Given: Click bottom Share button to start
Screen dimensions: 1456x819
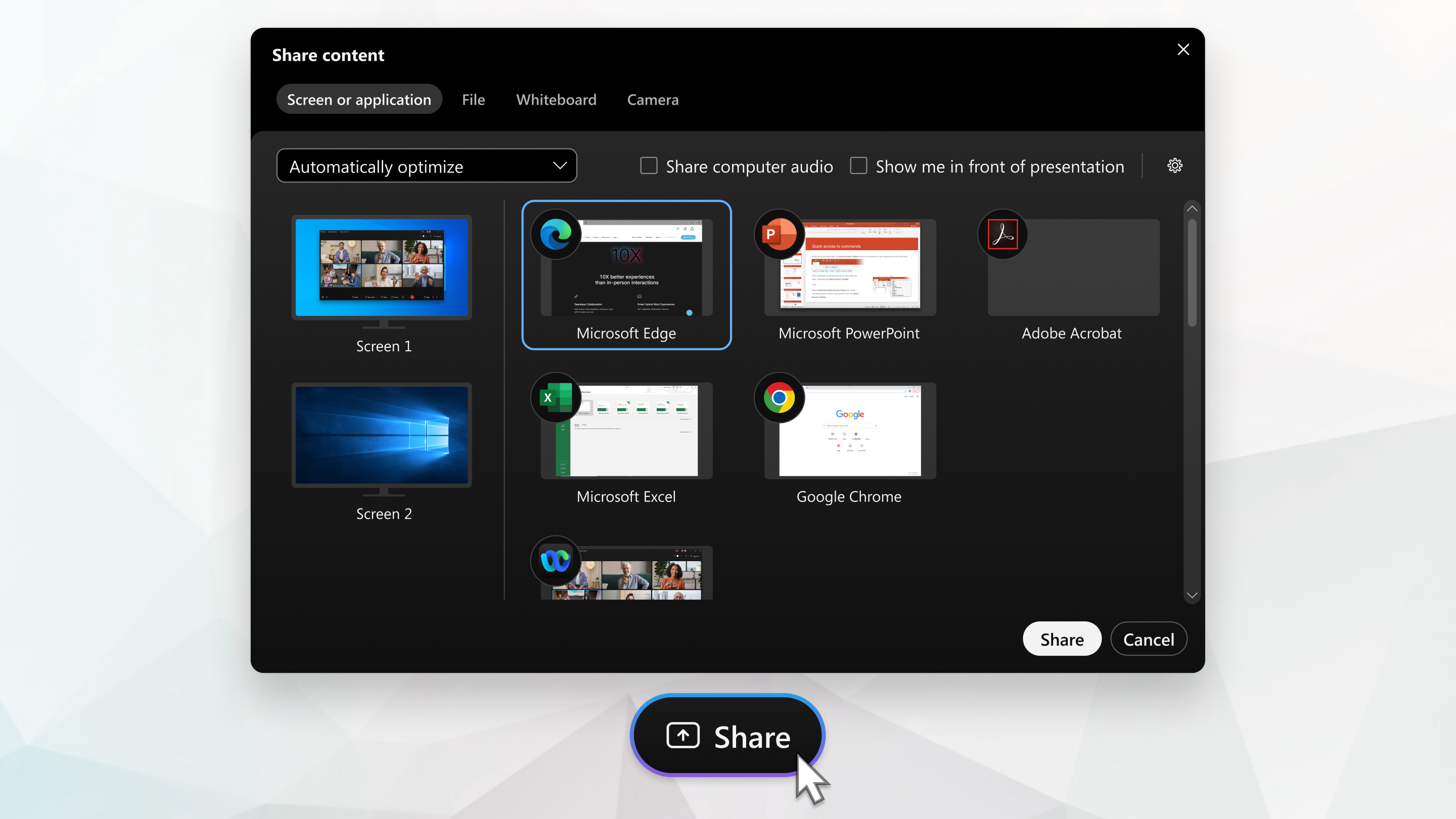Looking at the screenshot, I should click(727, 736).
